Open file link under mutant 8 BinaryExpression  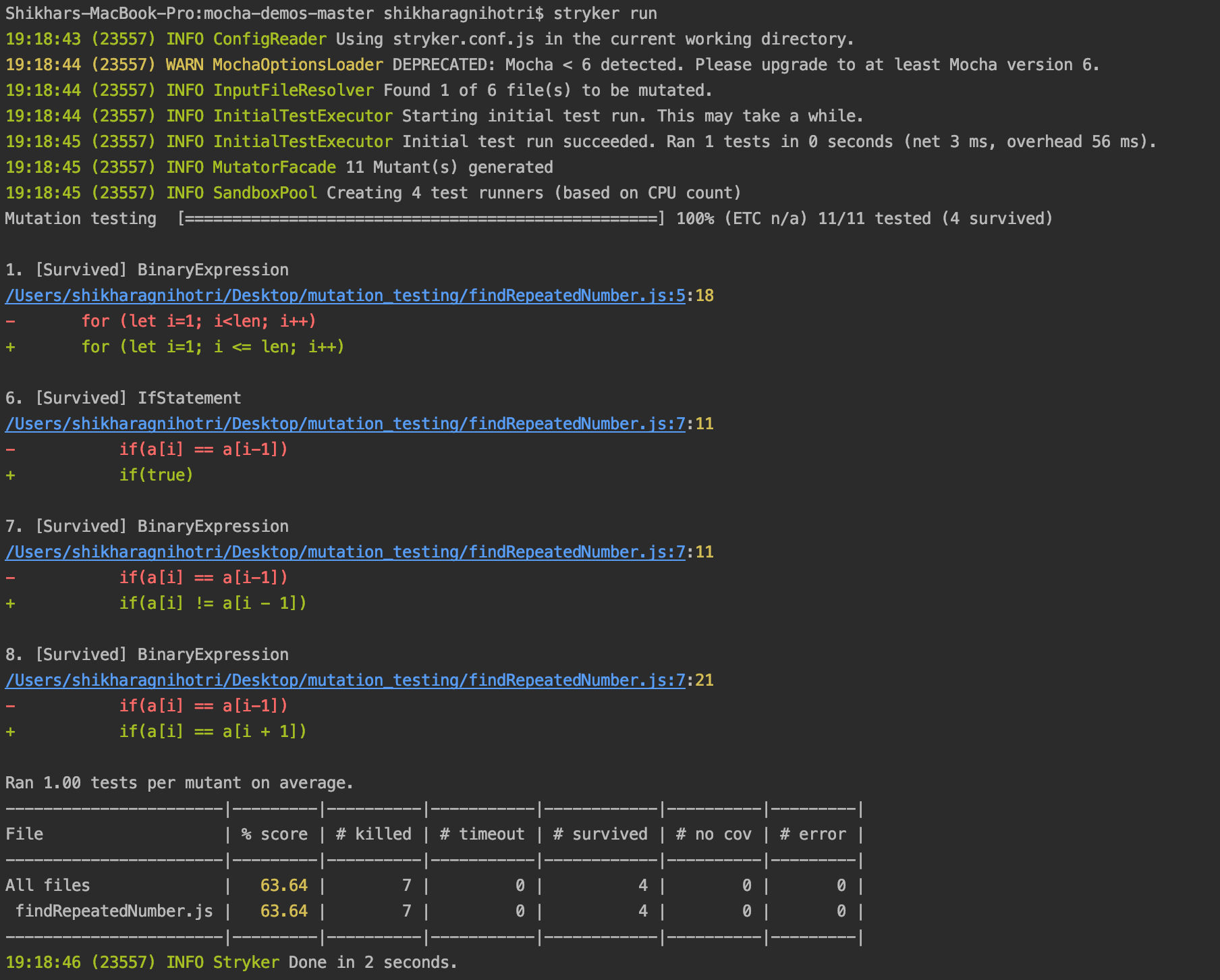[345, 680]
